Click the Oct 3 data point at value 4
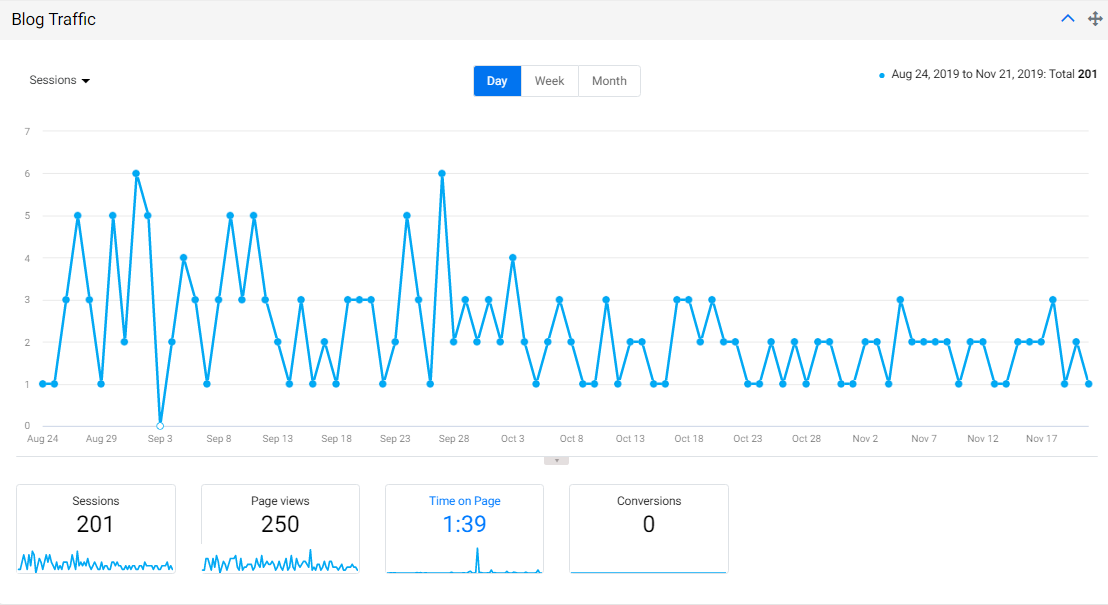 pyautogui.click(x=512, y=258)
